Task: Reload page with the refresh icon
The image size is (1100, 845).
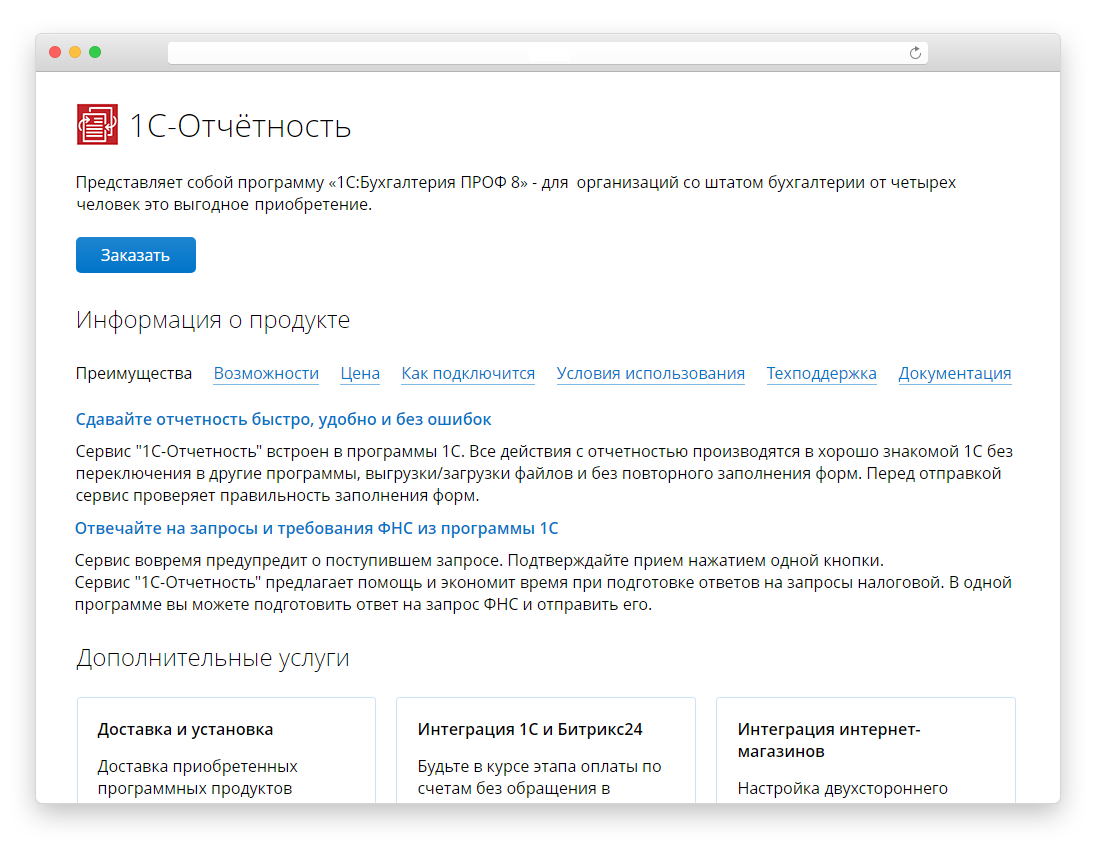Action: [x=915, y=53]
